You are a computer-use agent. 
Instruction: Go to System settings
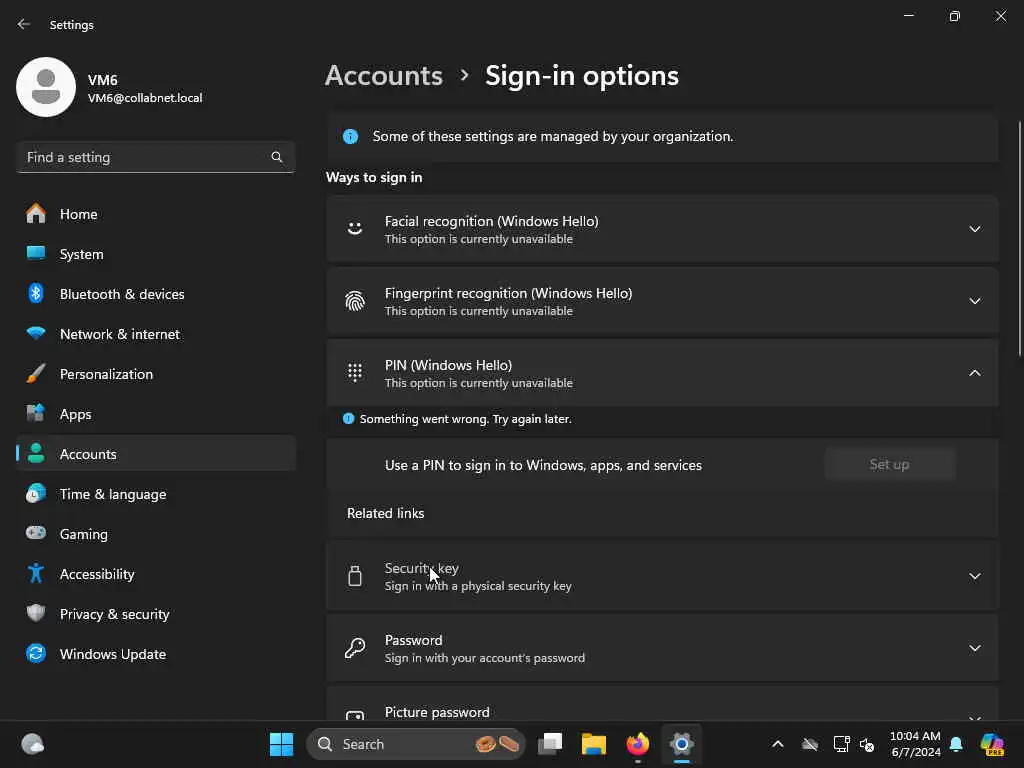coord(156,254)
